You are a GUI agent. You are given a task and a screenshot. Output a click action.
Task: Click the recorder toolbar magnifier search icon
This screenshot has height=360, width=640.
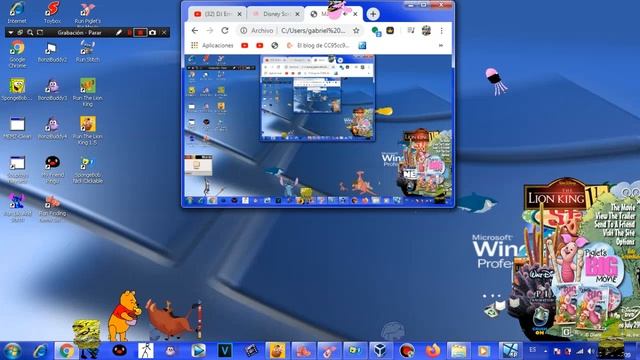(30, 32)
